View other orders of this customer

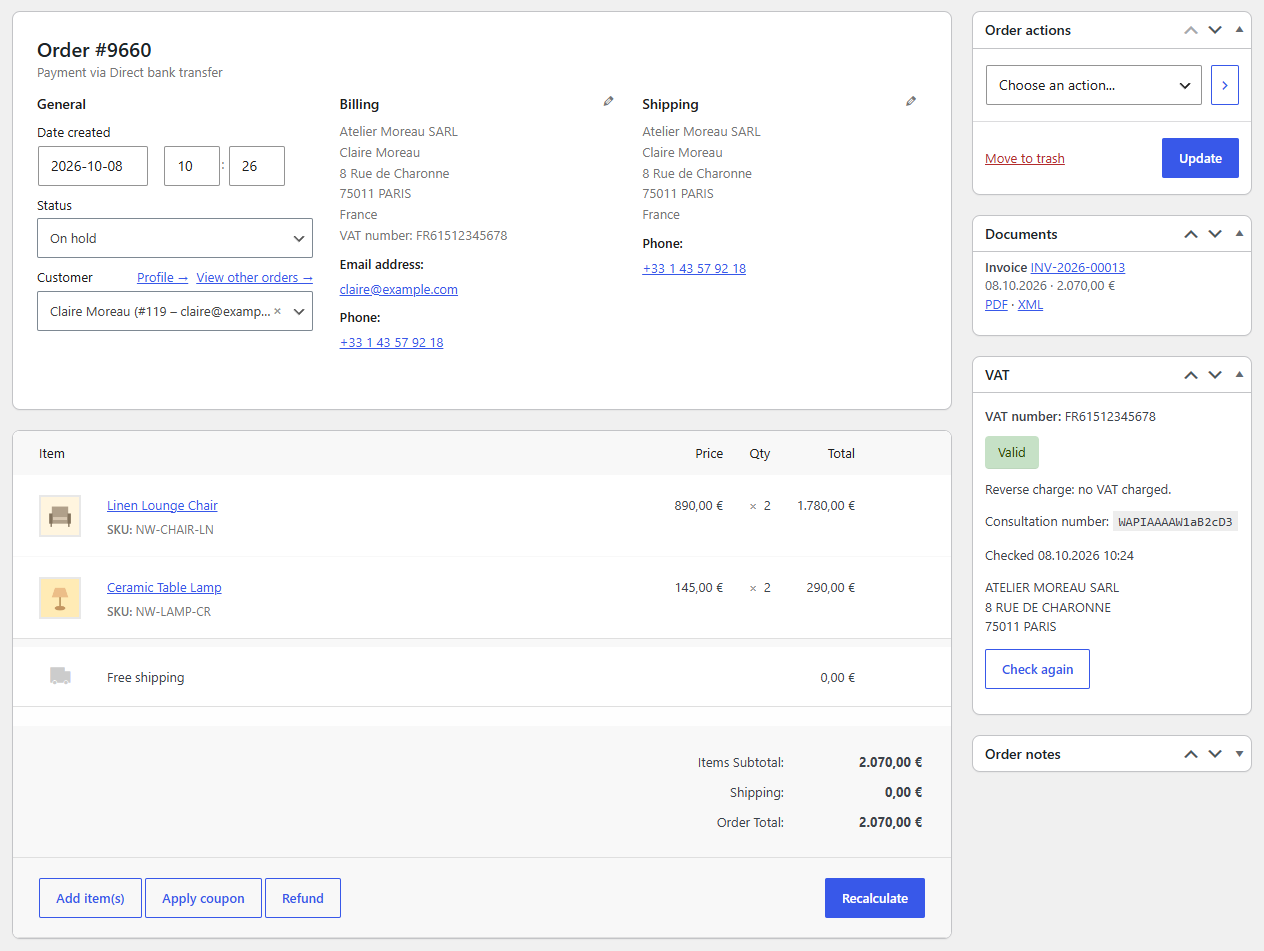pyautogui.click(x=254, y=277)
